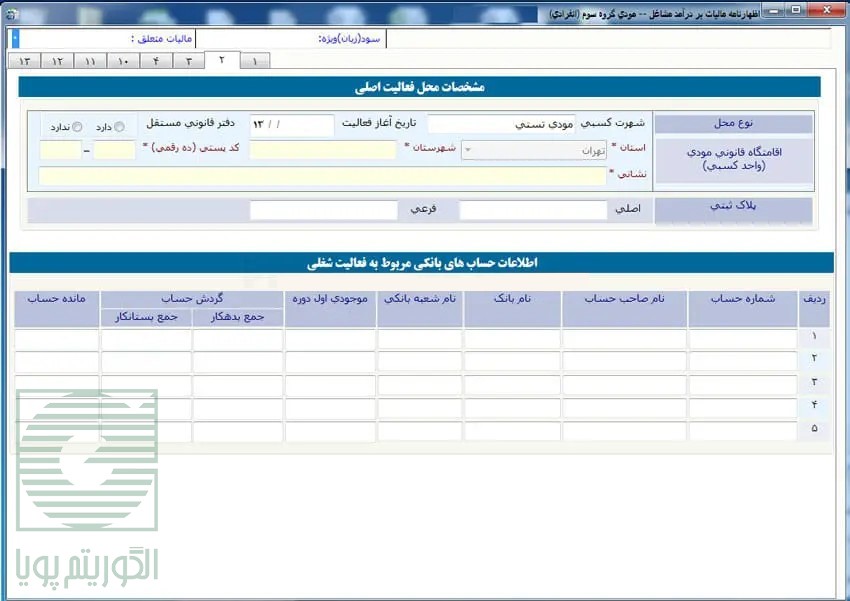Go to tab ۱۳

tap(24, 61)
